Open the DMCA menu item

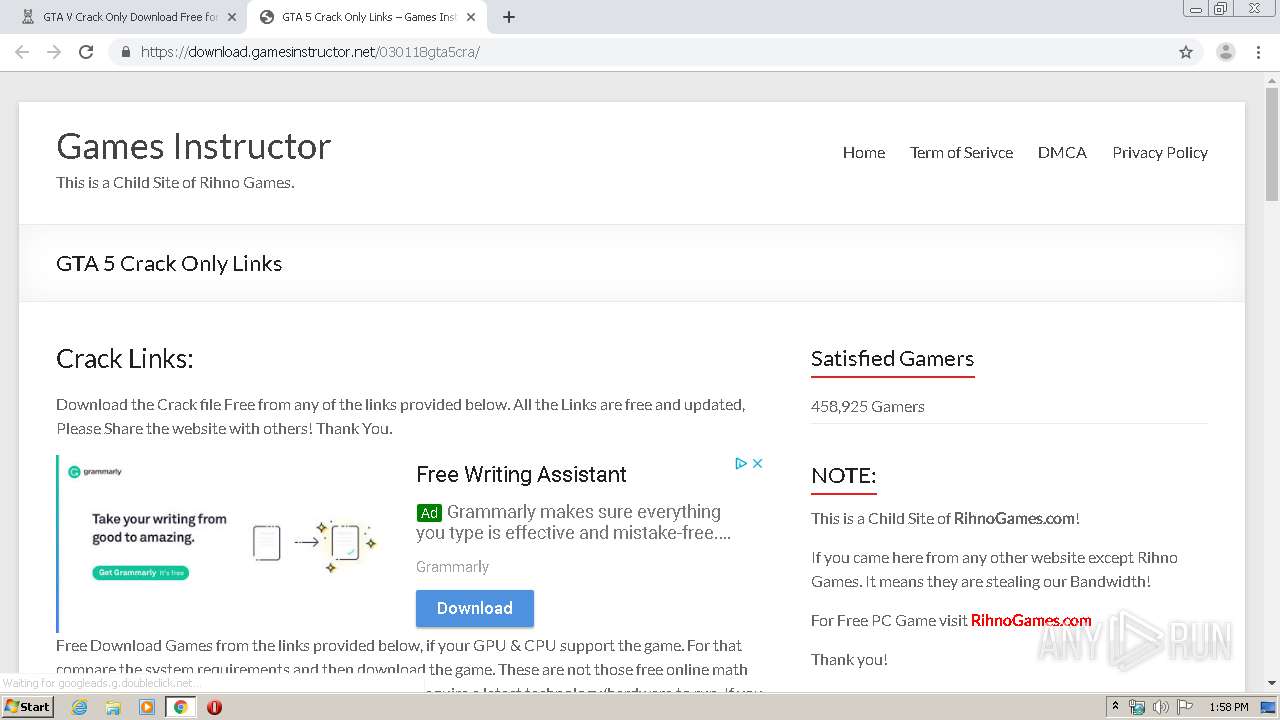point(1062,152)
